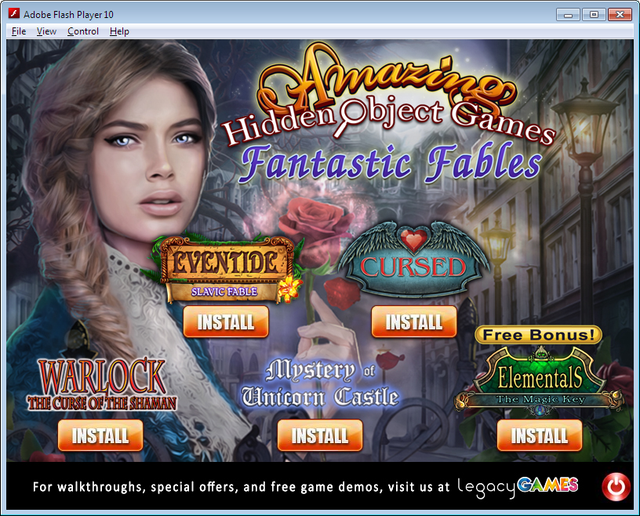
Task: Open the Help menu
Action: (x=119, y=31)
